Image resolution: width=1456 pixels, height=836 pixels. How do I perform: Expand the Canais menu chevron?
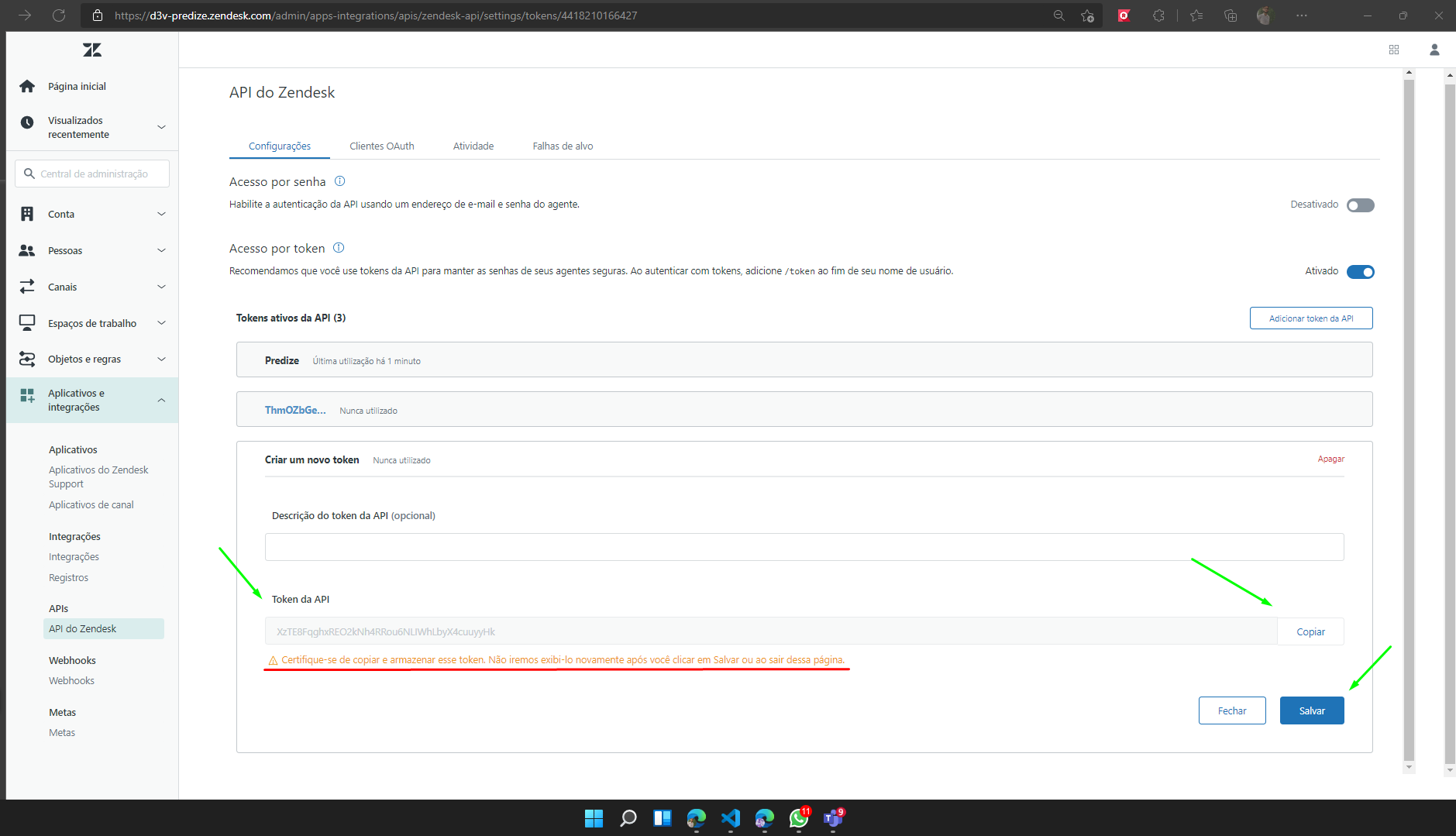click(x=161, y=287)
